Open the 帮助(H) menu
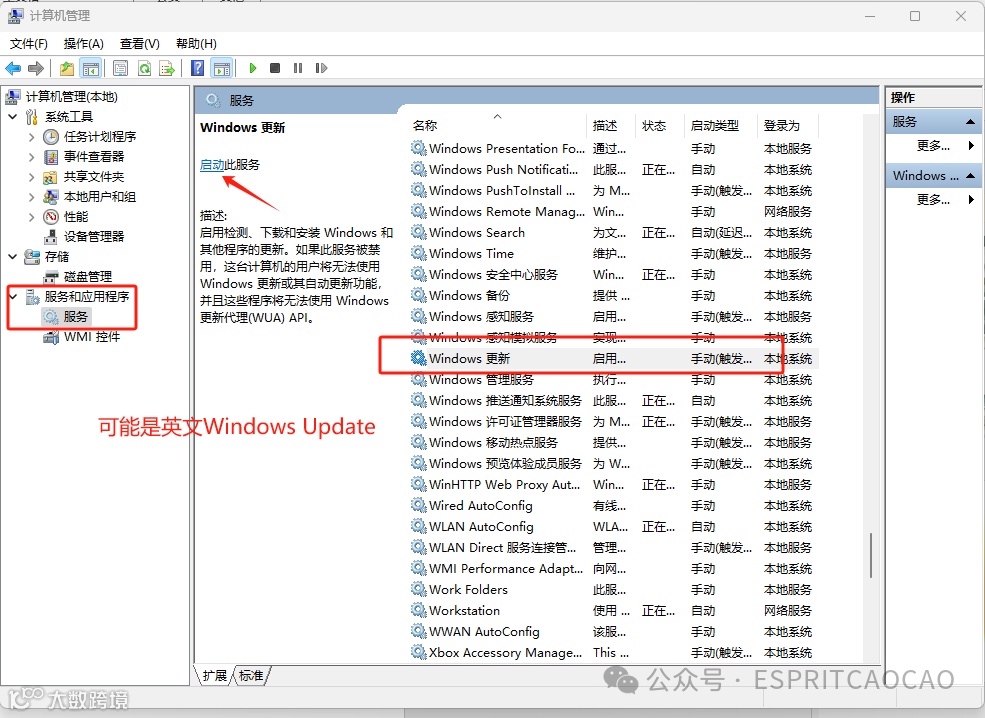 coord(196,43)
